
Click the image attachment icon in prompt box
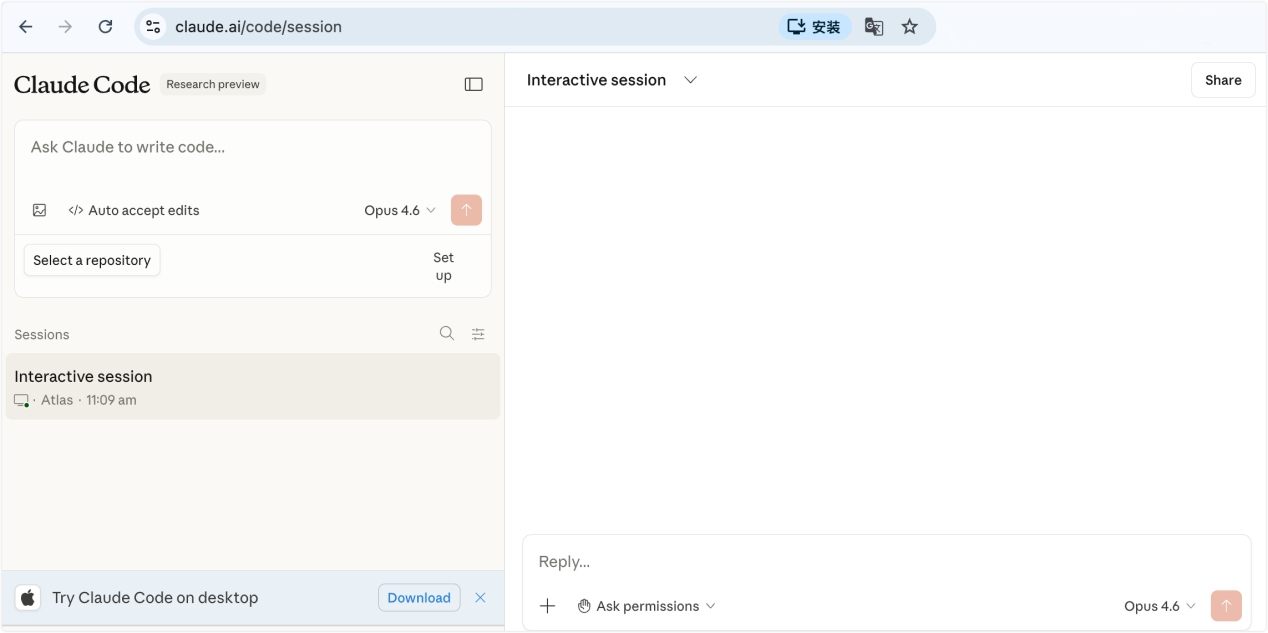pos(40,210)
